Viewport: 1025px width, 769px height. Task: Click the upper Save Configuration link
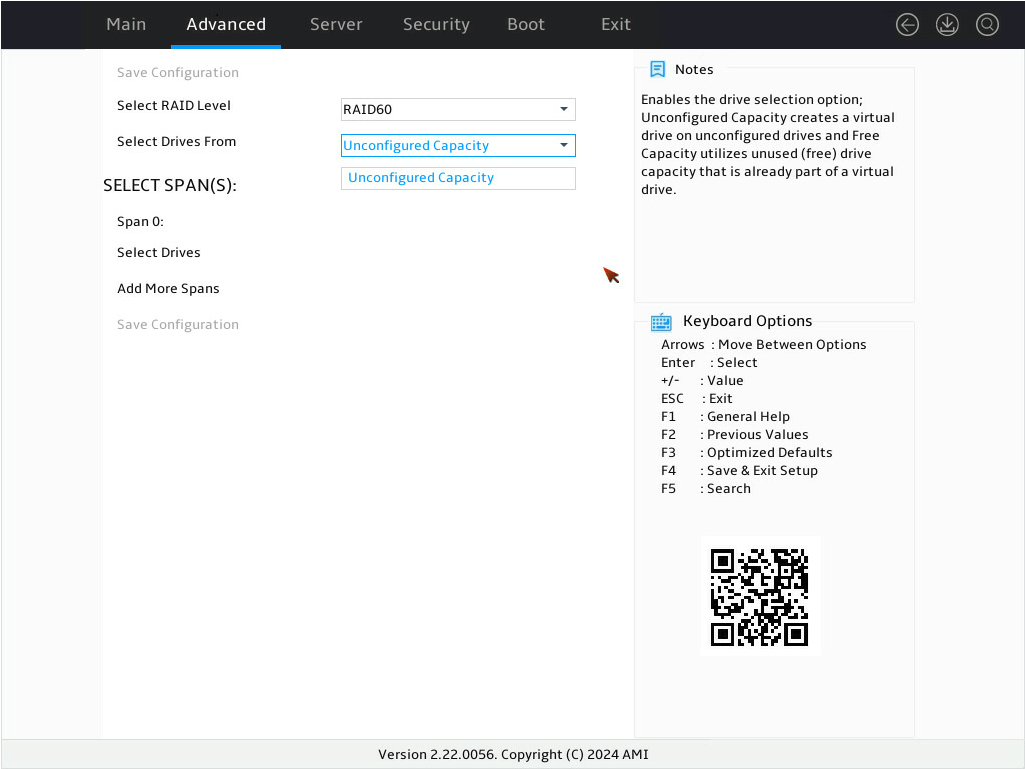[178, 73]
